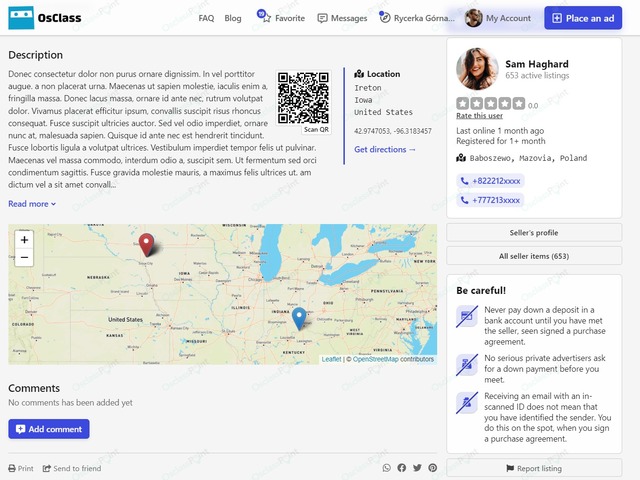Share listing via WhatsApp icon

[x=387, y=468]
